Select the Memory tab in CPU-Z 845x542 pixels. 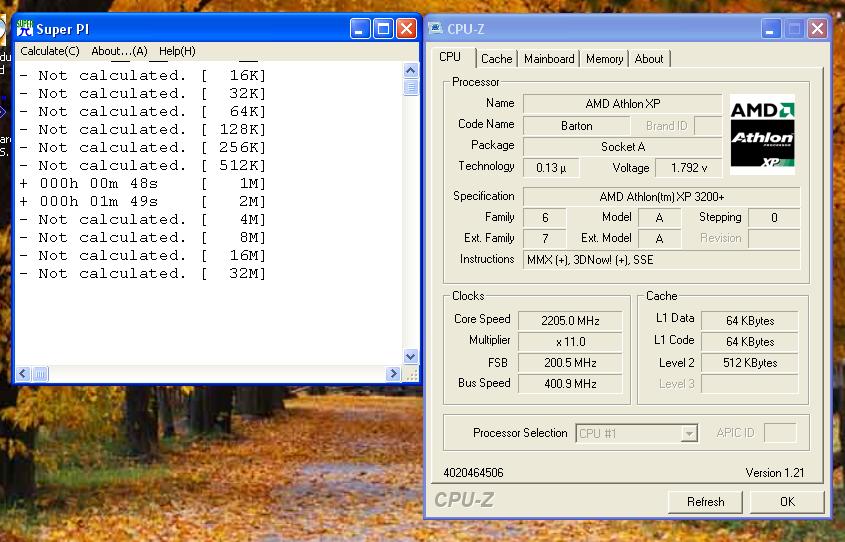pos(604,59)
